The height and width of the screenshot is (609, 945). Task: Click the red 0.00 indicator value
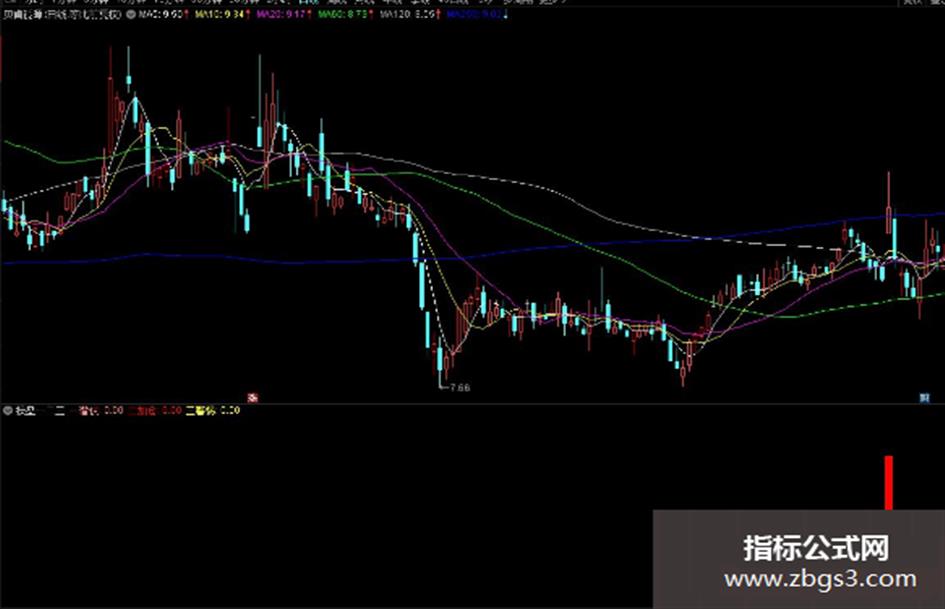(172, 411)
